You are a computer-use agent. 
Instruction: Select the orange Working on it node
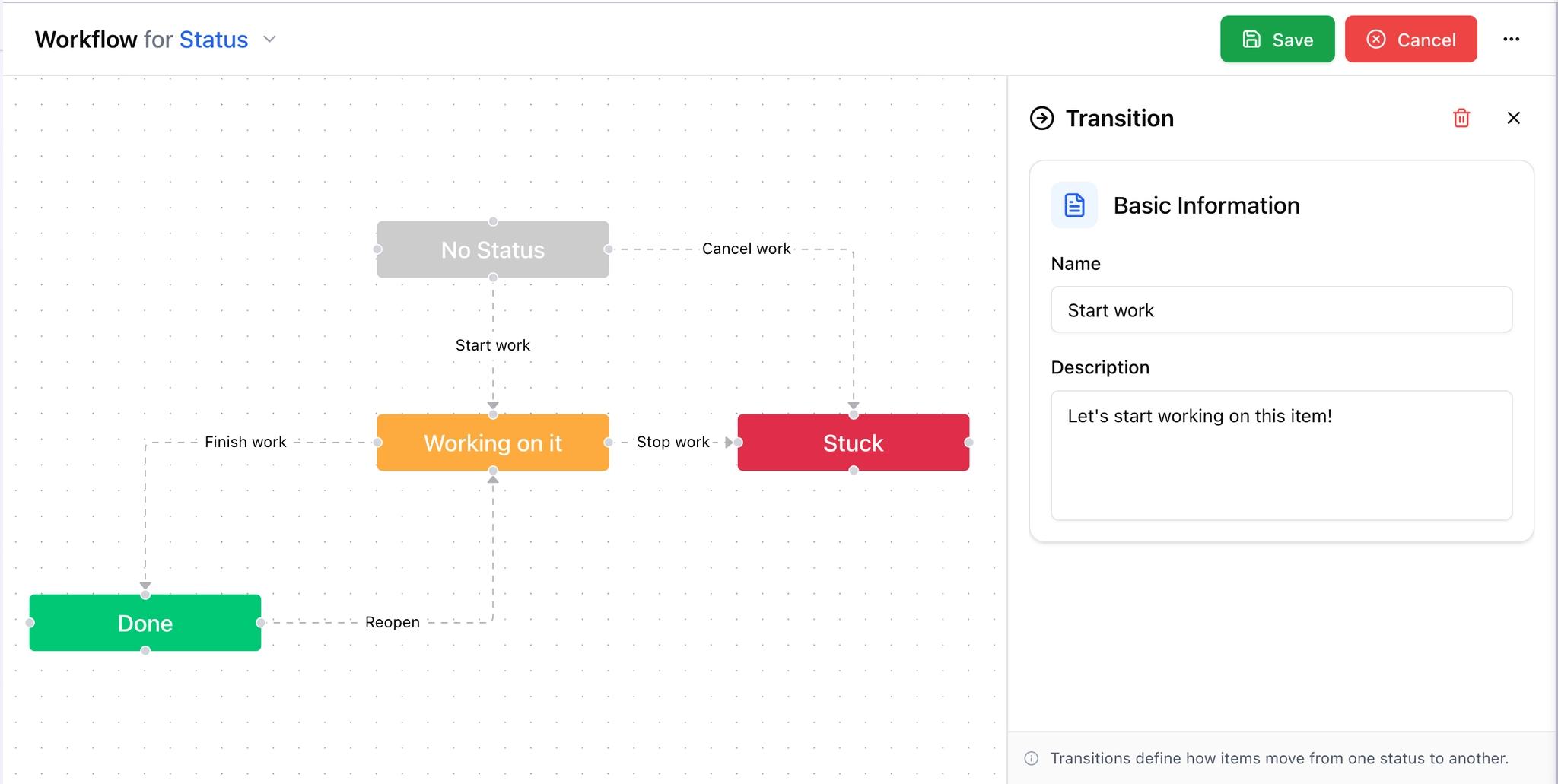493,443
